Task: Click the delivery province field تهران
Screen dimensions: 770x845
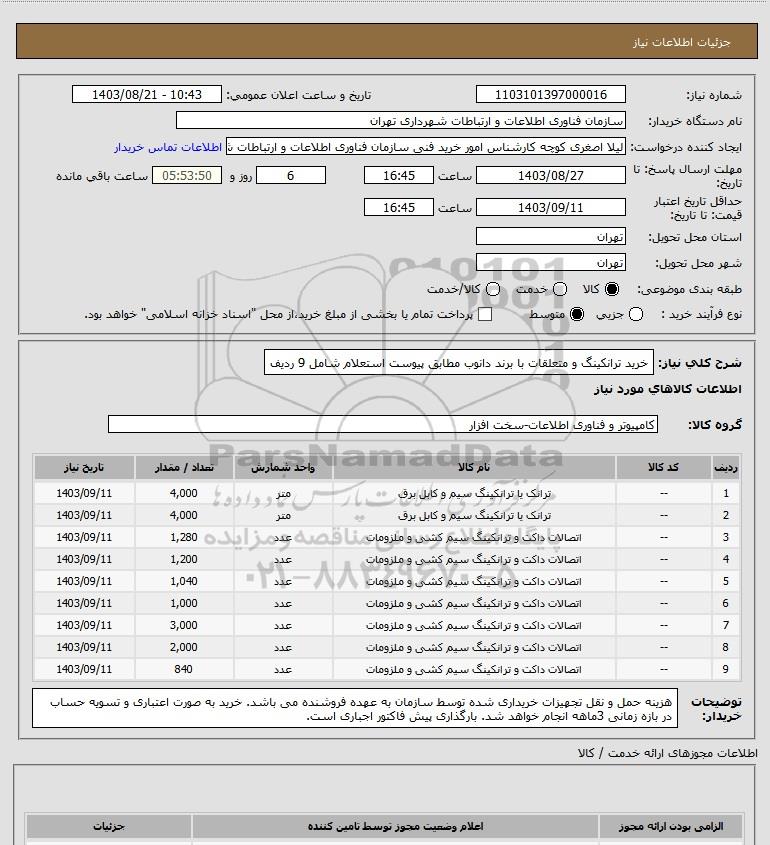Action: [x=551, y=237]
